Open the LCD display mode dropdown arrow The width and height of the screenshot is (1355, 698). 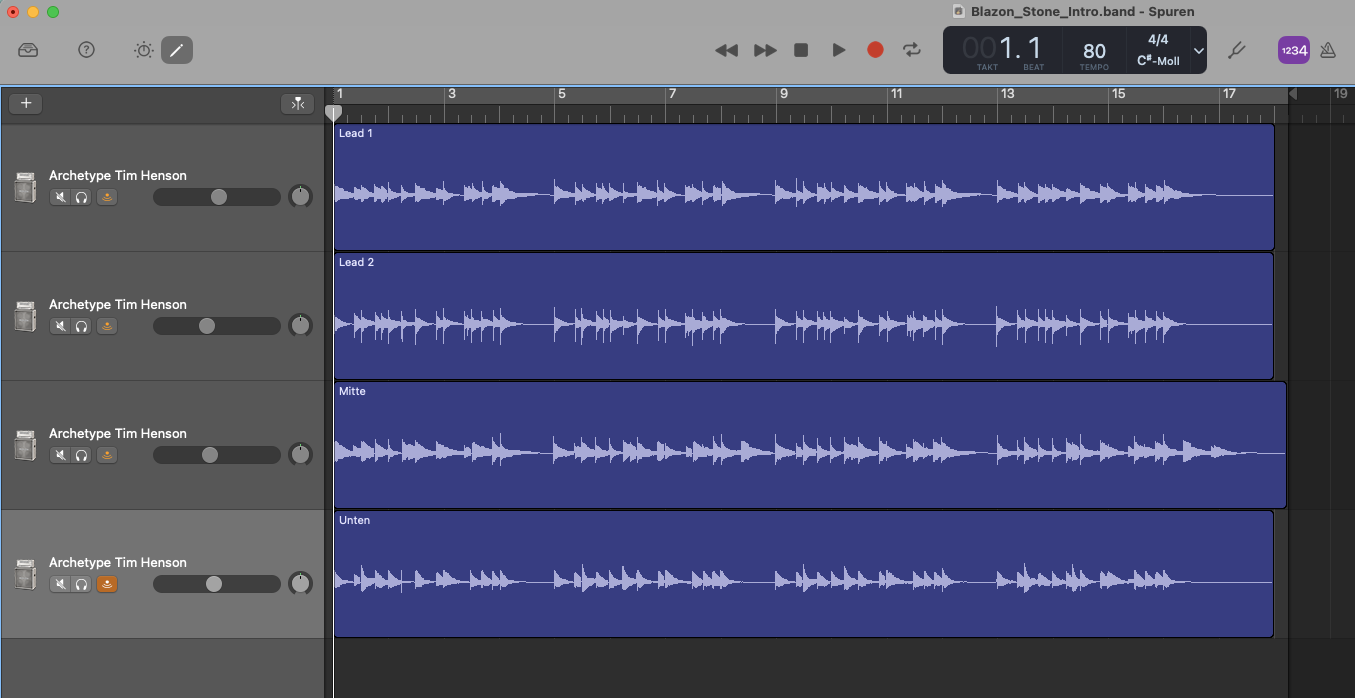click(x=1199, y=51)
